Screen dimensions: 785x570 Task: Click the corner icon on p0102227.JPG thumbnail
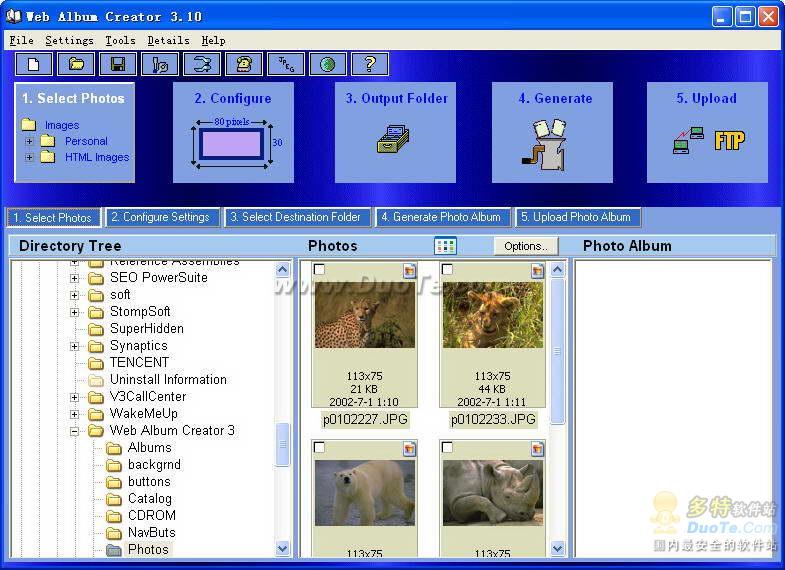(410, 271)
